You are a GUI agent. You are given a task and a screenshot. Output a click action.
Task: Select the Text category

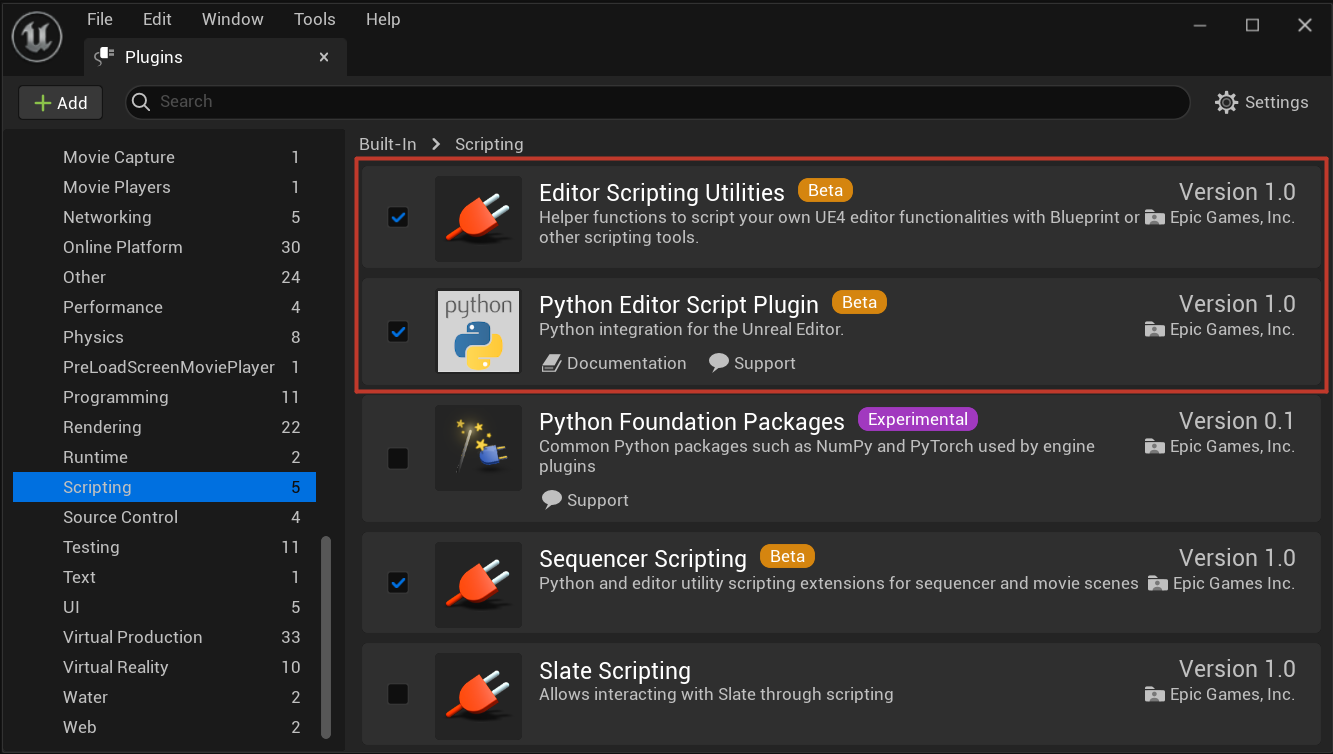coord(164,577)
